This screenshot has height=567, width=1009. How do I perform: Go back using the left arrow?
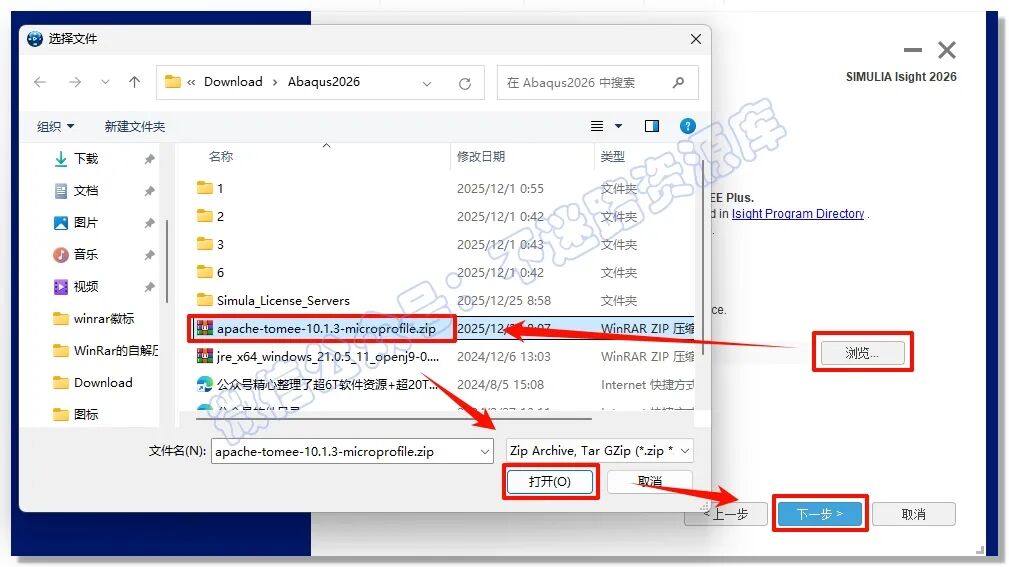(x=40, y=82)
